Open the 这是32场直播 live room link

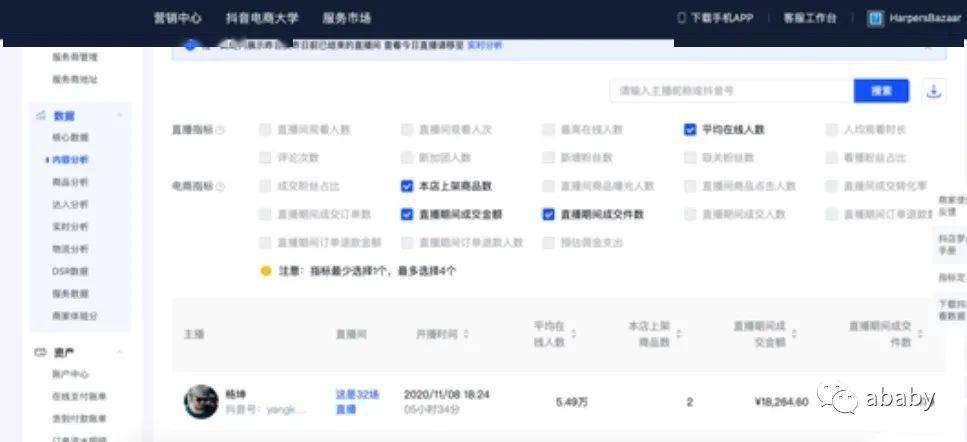[357, 401]
